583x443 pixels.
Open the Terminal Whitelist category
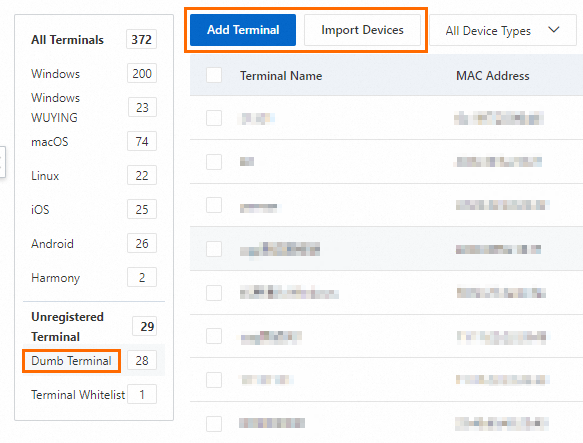point(78,395)
